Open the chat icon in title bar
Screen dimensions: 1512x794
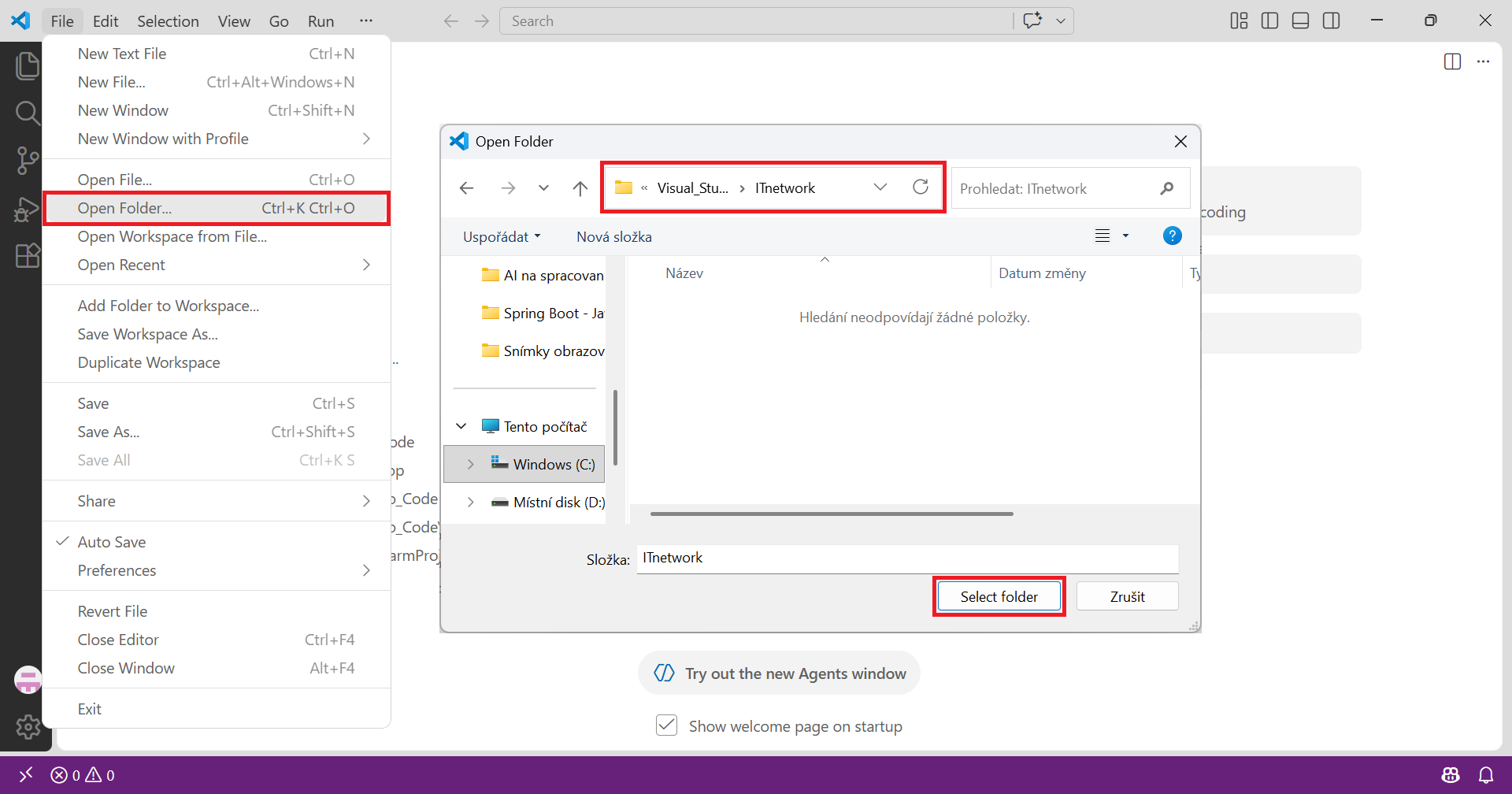1032,20
